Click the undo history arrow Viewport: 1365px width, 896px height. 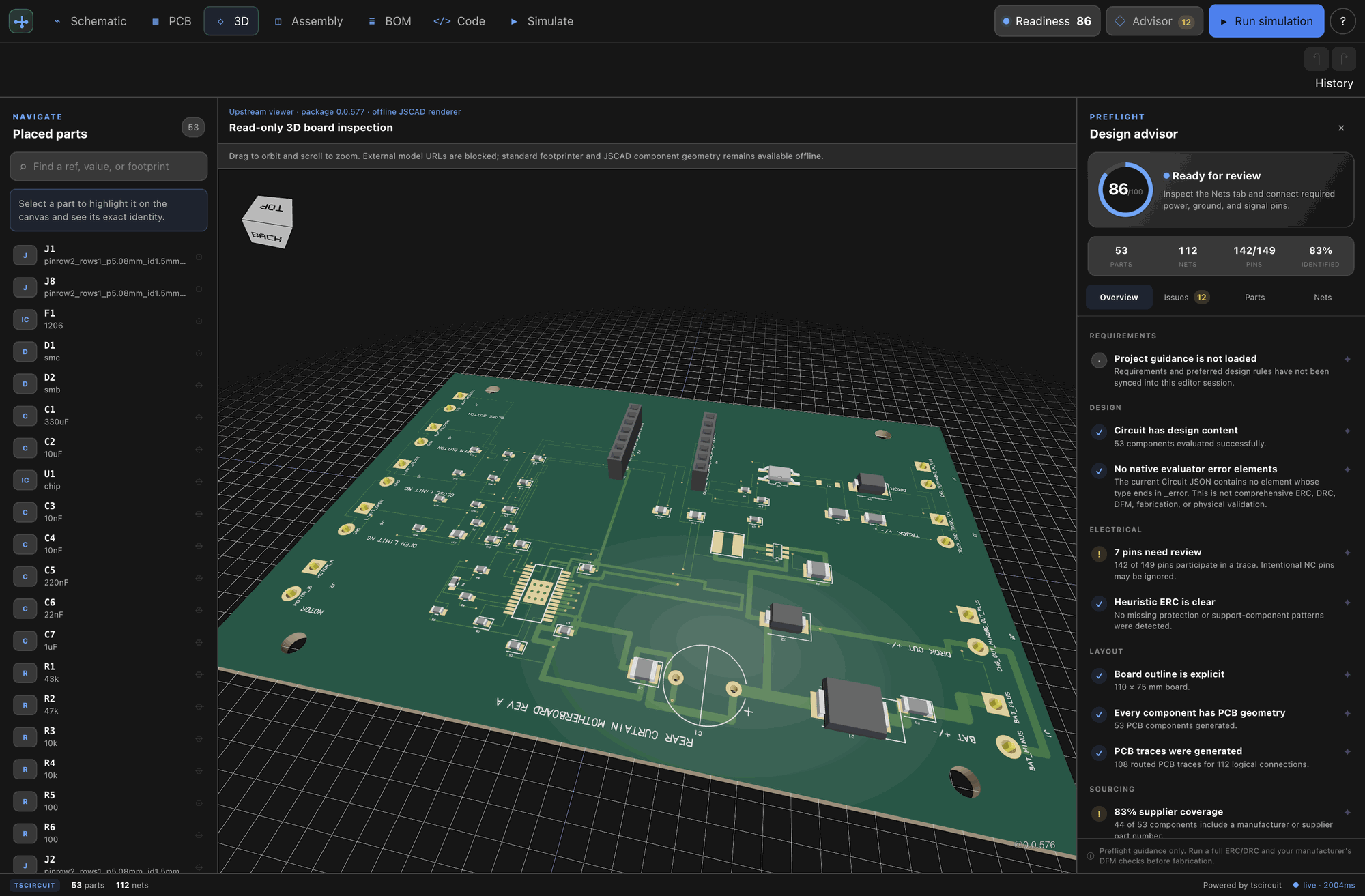(1317, 59)
